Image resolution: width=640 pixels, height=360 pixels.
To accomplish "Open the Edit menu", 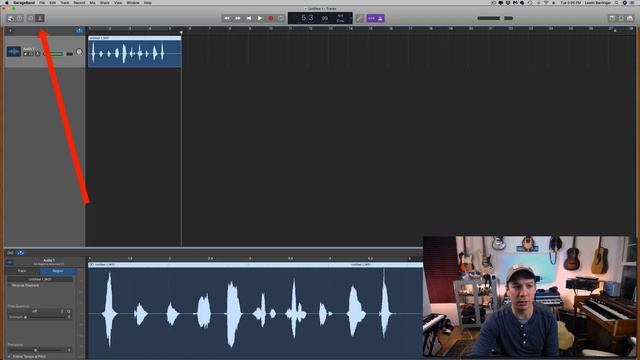I will (53, 3).
